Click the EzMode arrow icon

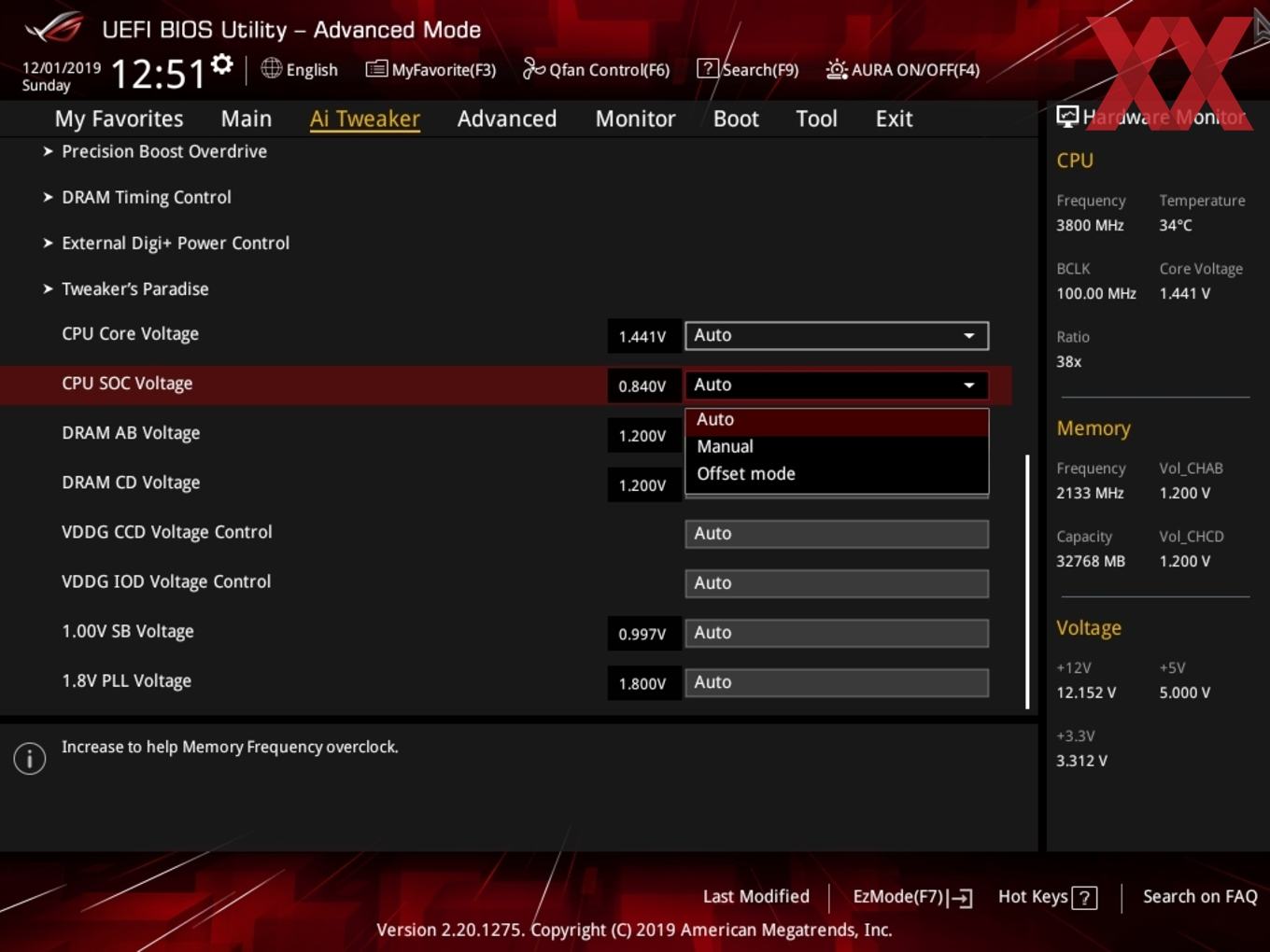coord(960,898)
